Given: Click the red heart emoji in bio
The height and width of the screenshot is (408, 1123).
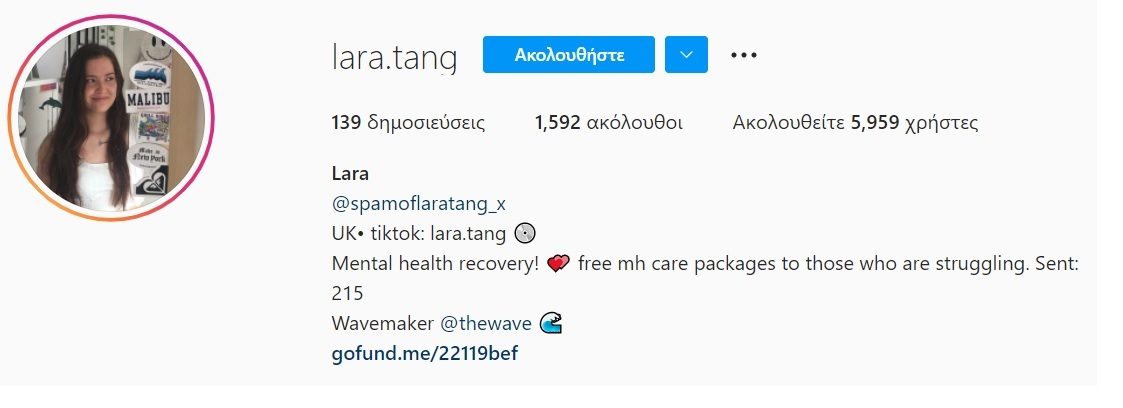Looking at the screenshot, I should 557,264.
